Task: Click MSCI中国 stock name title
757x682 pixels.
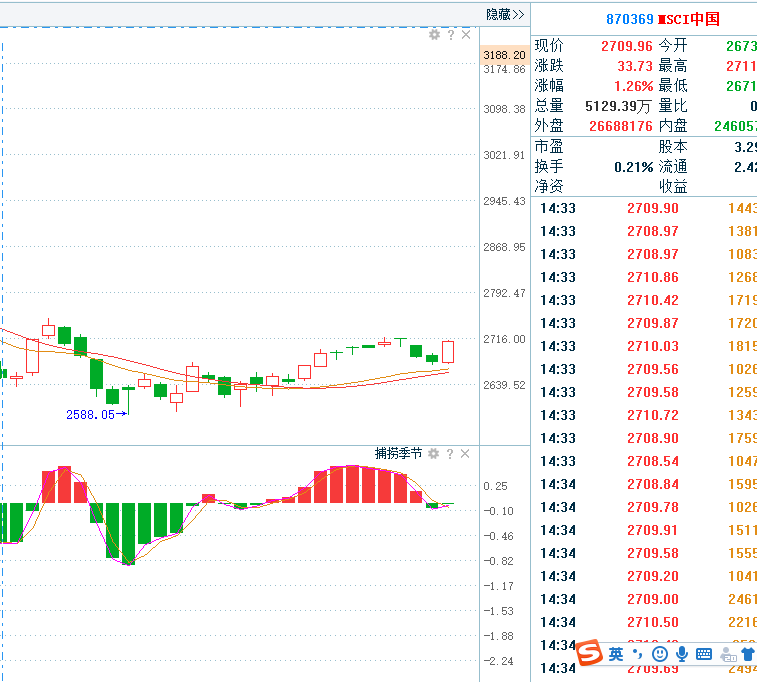Action: click(x=689, y=19)
